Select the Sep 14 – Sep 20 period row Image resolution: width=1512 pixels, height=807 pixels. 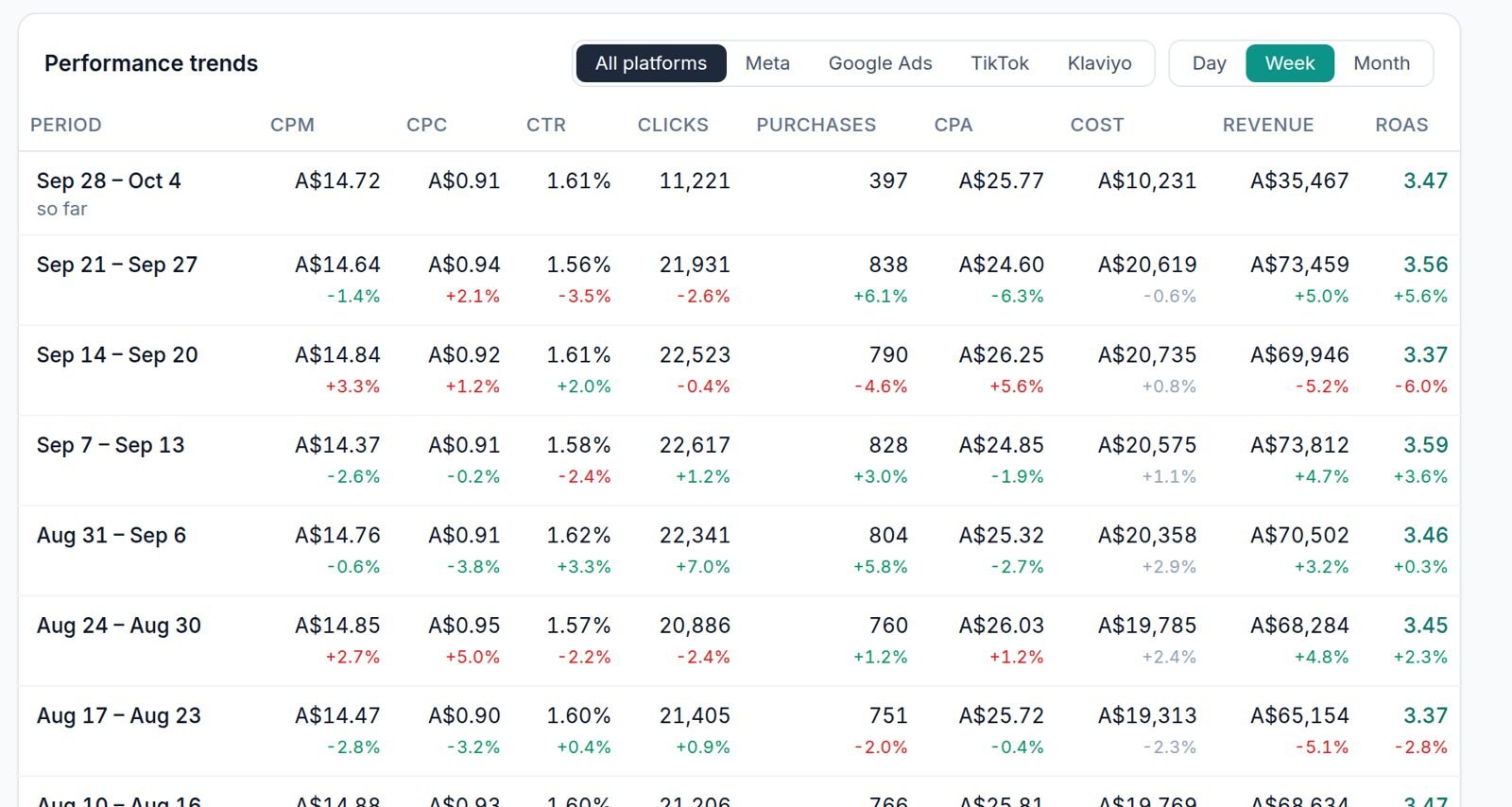pyautogui.click(x=739, y=370)
